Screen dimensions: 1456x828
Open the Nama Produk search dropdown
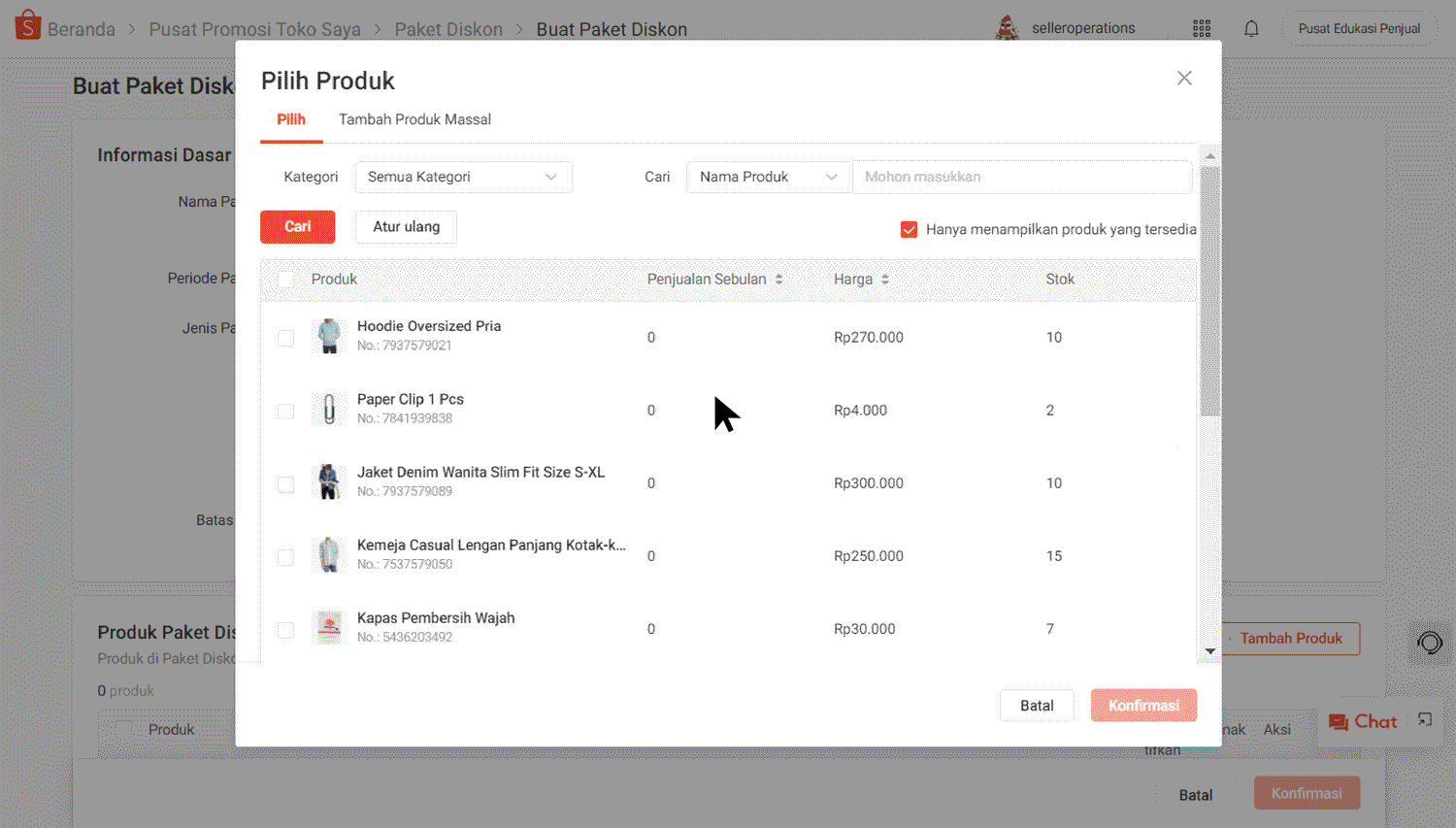pos(768,177)
